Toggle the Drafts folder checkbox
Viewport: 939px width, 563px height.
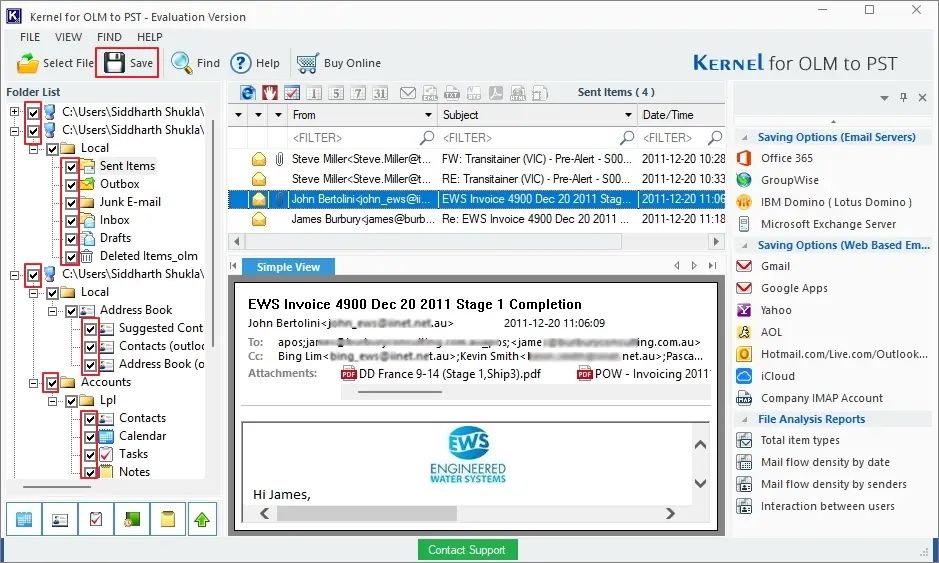click(x=71, y=238)
